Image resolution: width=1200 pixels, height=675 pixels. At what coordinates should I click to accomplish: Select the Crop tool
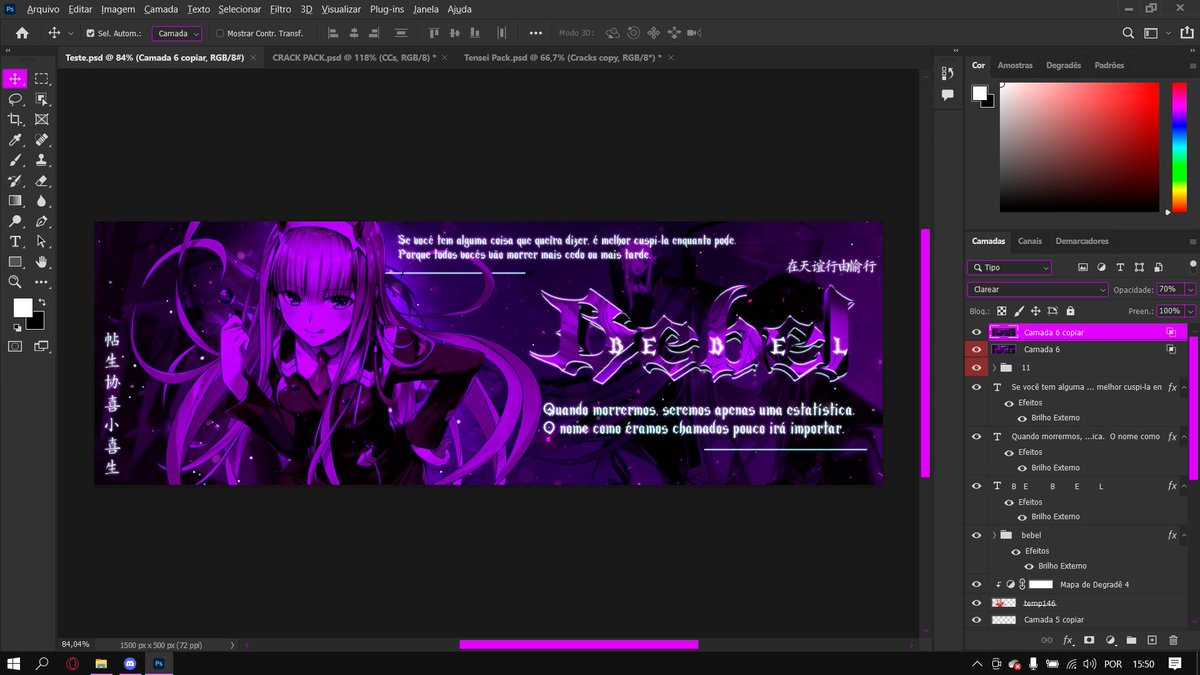(x=15, y=119)
